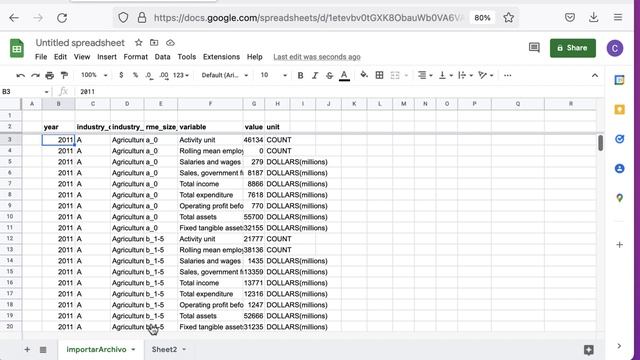Image resolution: width=640 pixels, height=360 pixels.
Task: Open the Data menu
Action: coord(162,57)
